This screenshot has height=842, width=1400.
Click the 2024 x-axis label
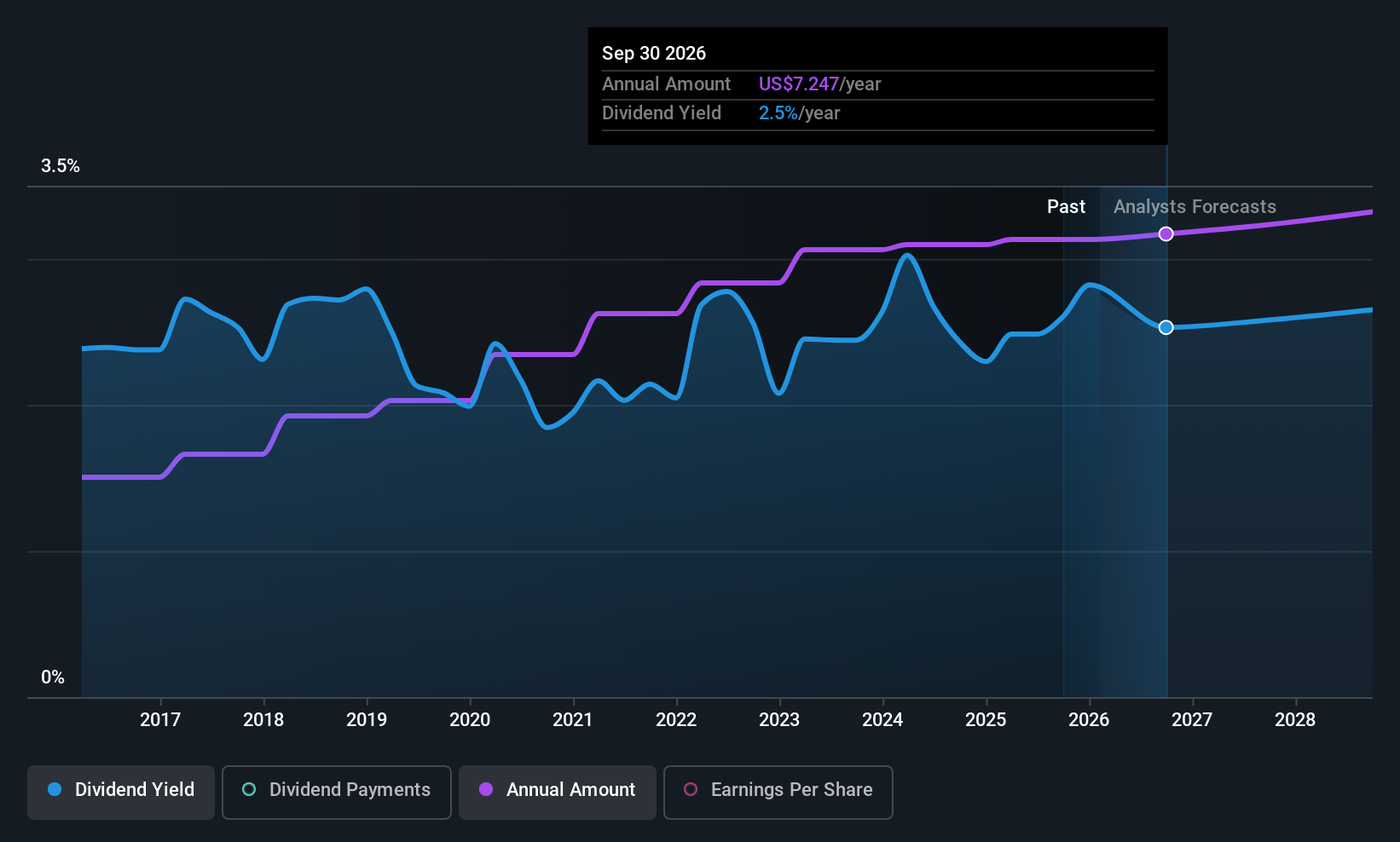[x=882, y=719]
